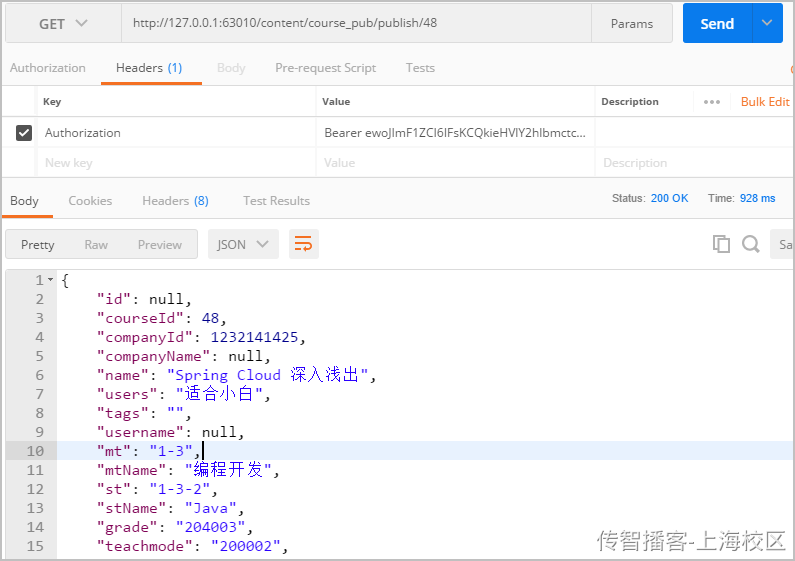Click the Send button
The width and height of the screenshot is (795, 561).
(717, 23)
